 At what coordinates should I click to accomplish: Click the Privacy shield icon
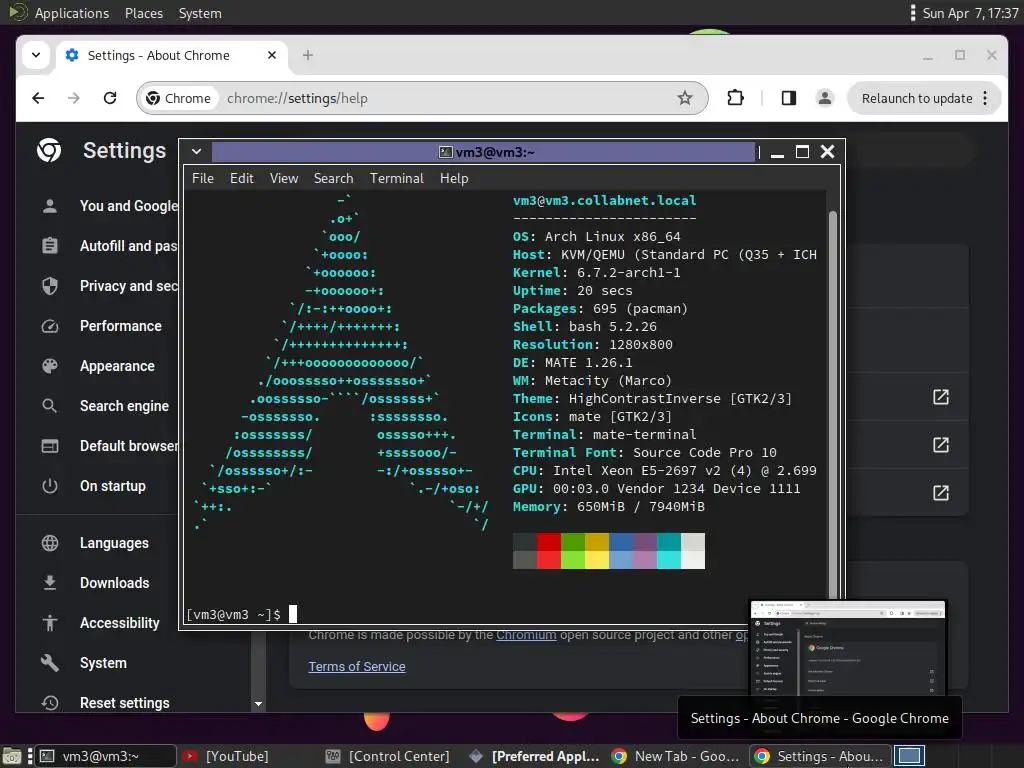point(50,286)
